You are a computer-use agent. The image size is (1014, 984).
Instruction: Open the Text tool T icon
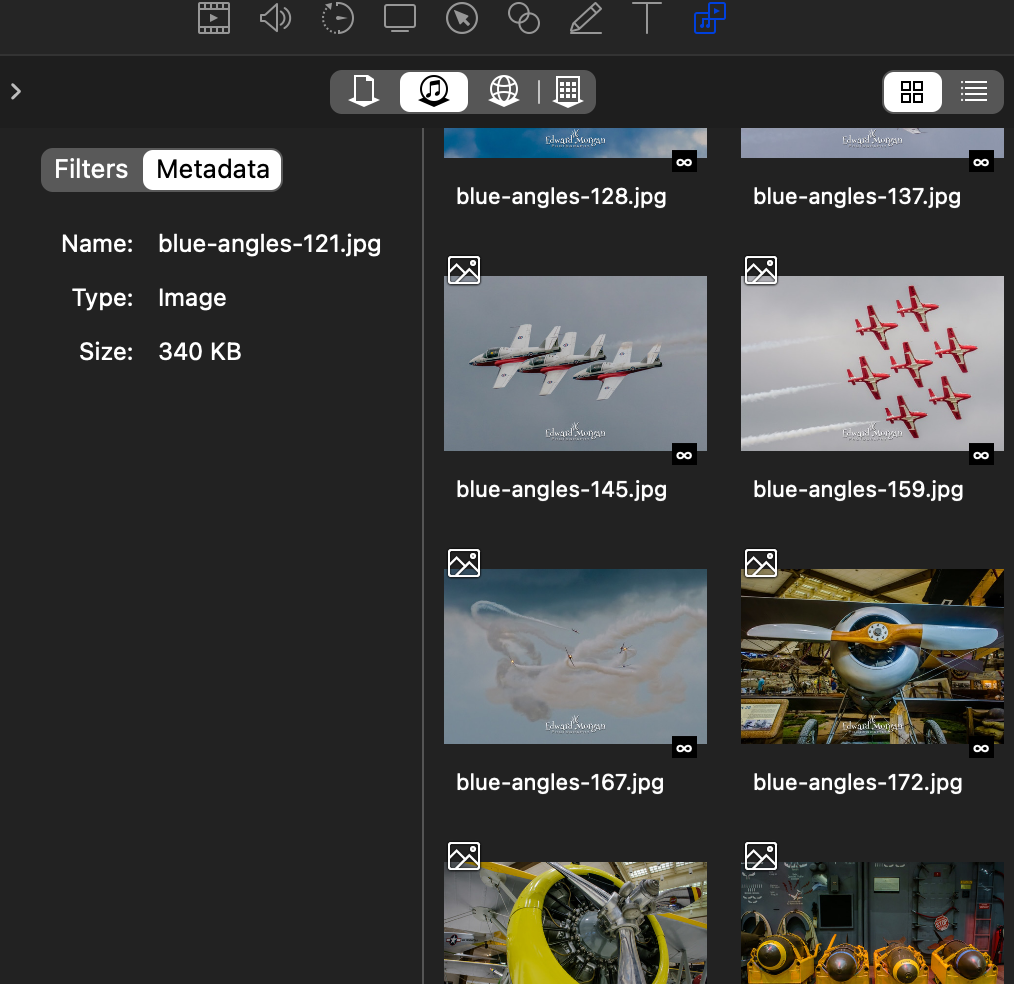tap(647, 17)
